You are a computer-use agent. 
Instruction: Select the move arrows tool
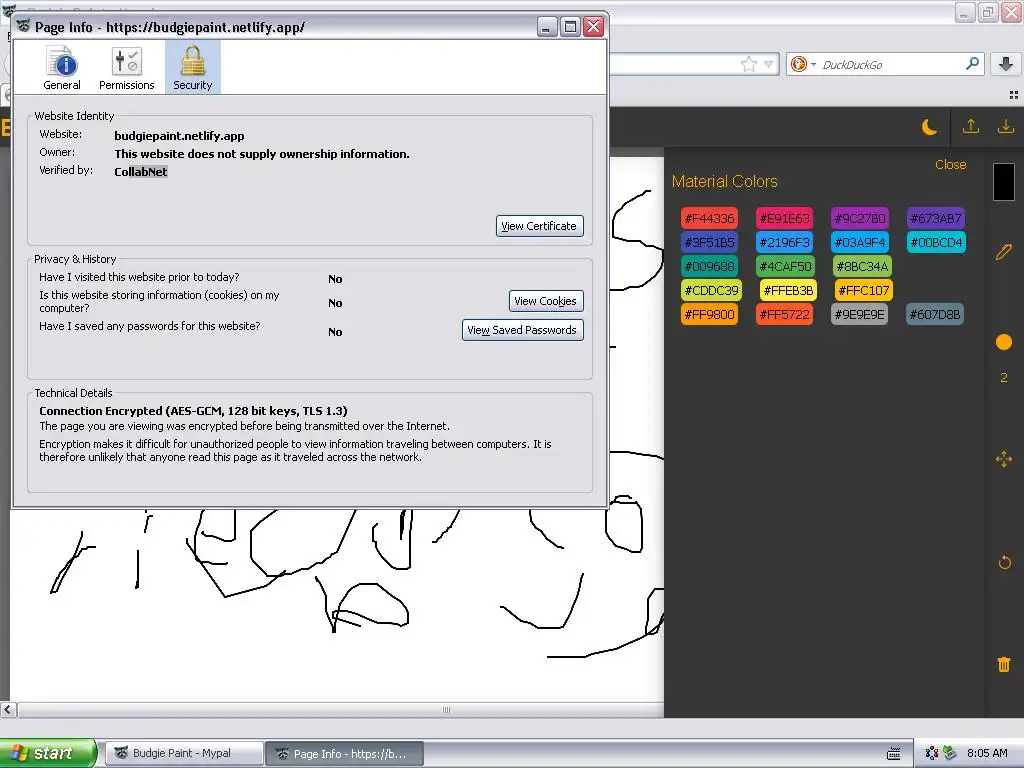[1004, 459]
